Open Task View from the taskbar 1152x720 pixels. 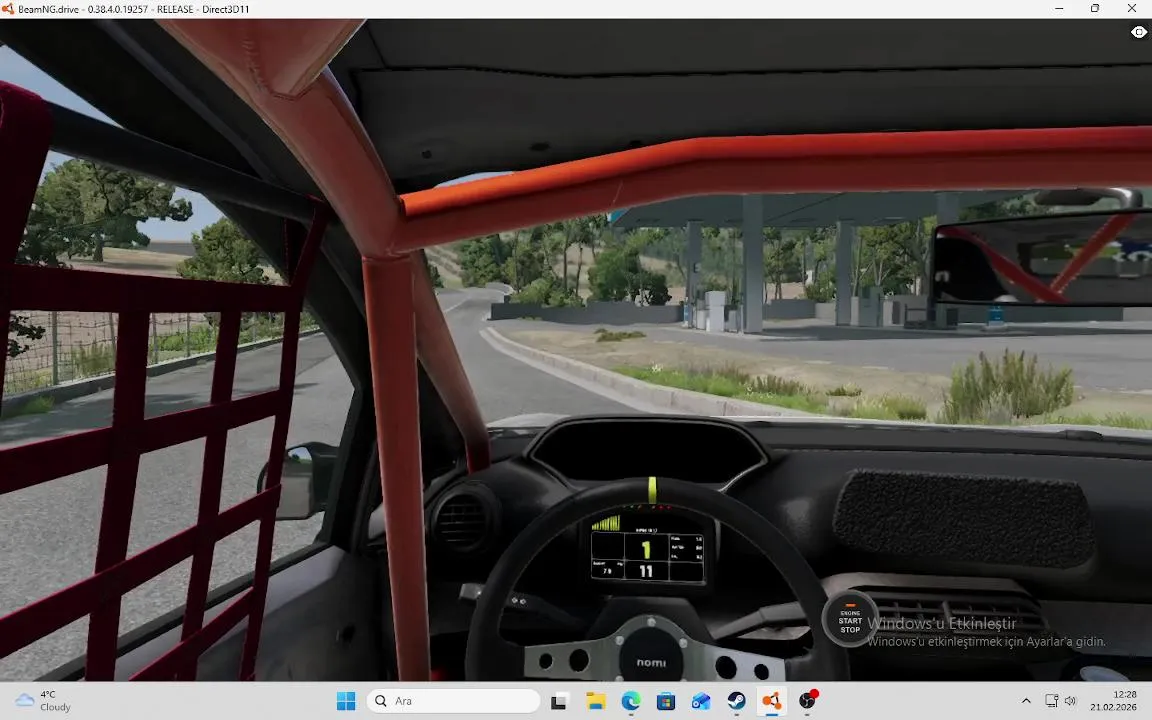(x=559, y=701)
